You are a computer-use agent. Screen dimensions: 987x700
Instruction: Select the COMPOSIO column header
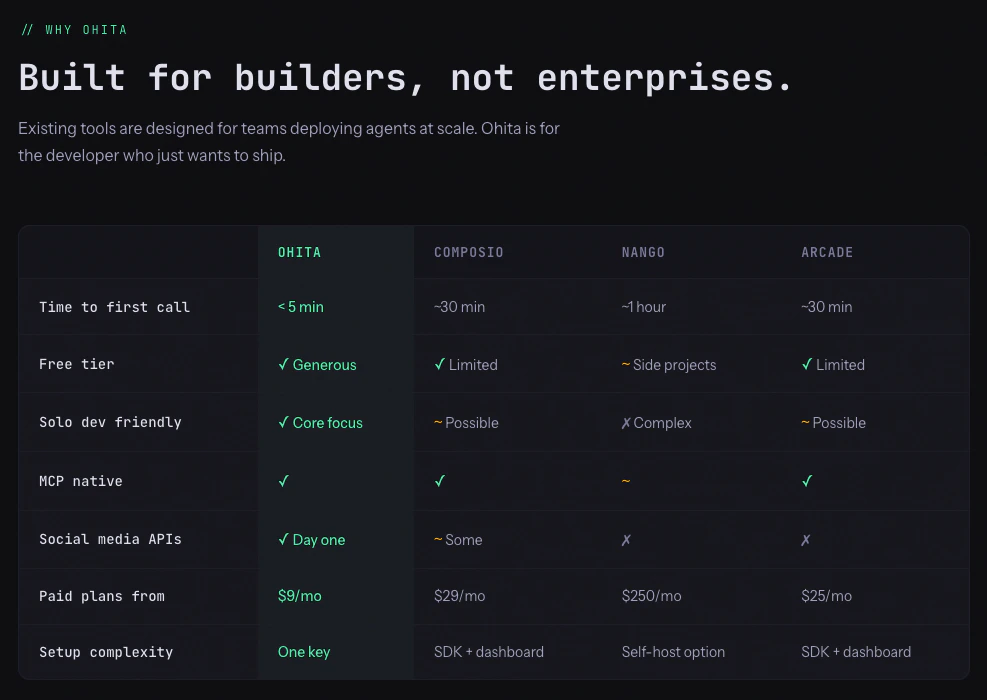click(468, 252)
